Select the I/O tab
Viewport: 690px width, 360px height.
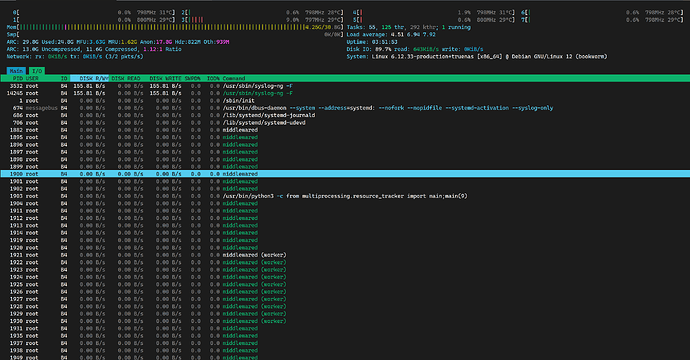click(37, 71)
